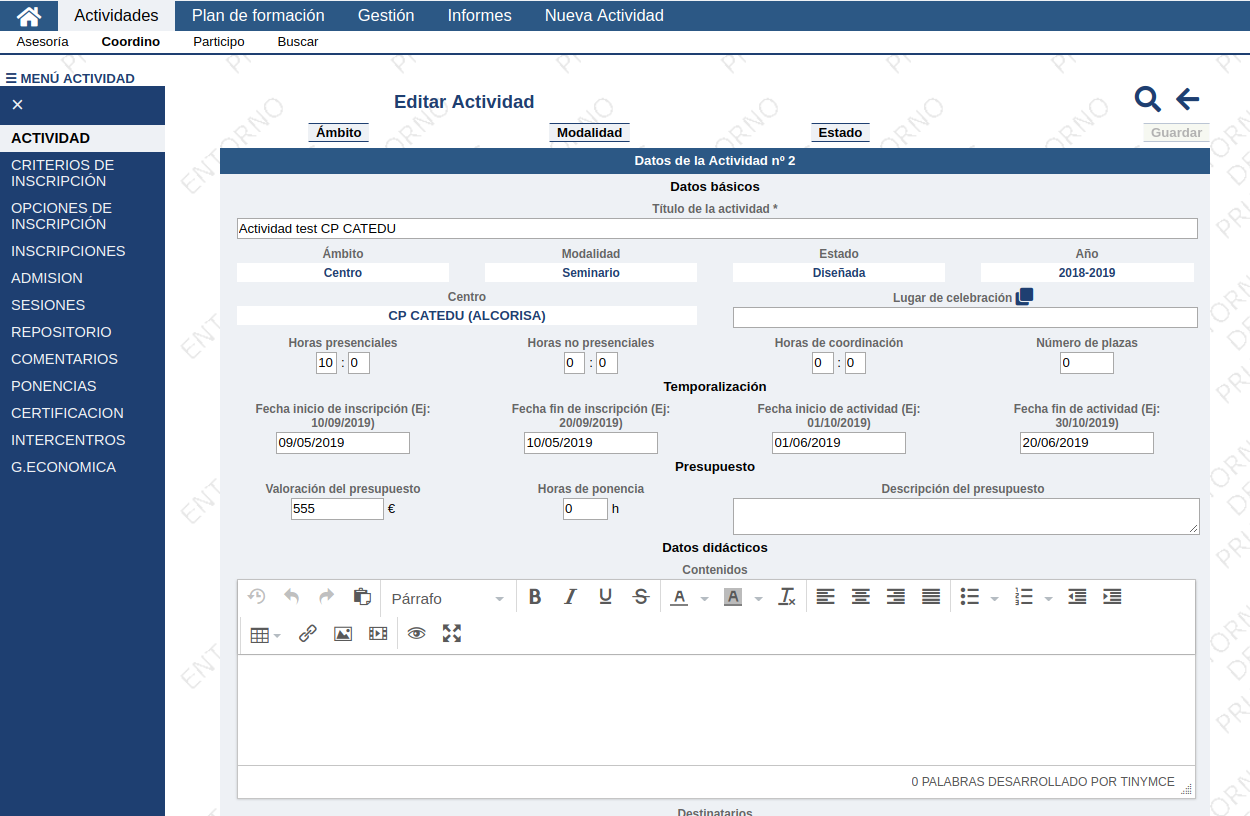
Task: Preview the editor content
Action: (x=417, y=634)
